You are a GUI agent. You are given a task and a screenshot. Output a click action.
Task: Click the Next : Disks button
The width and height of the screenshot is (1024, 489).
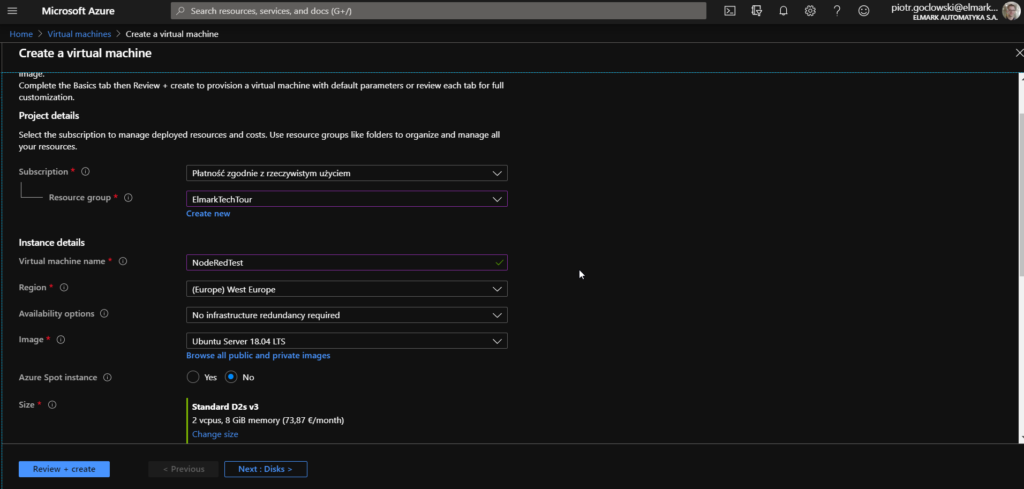(265, 469)
